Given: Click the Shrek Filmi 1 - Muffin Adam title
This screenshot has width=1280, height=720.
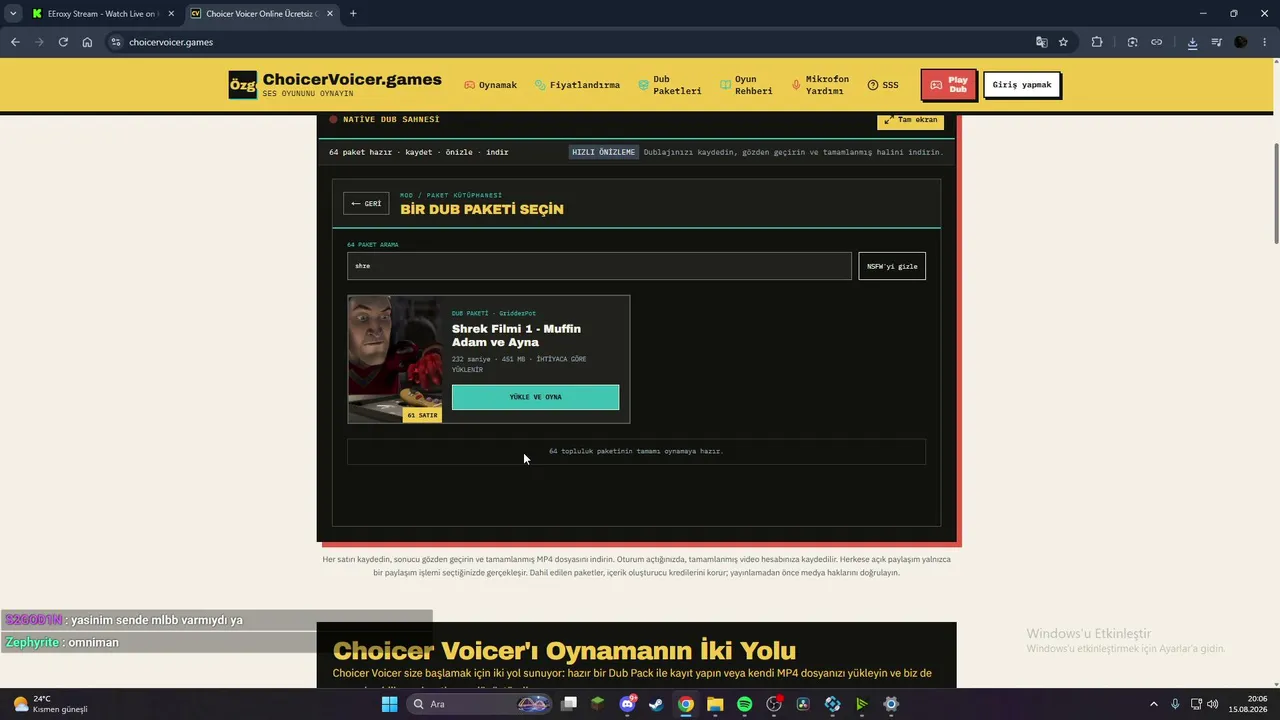Looking at the screenshot, I should tap(516, 335).
